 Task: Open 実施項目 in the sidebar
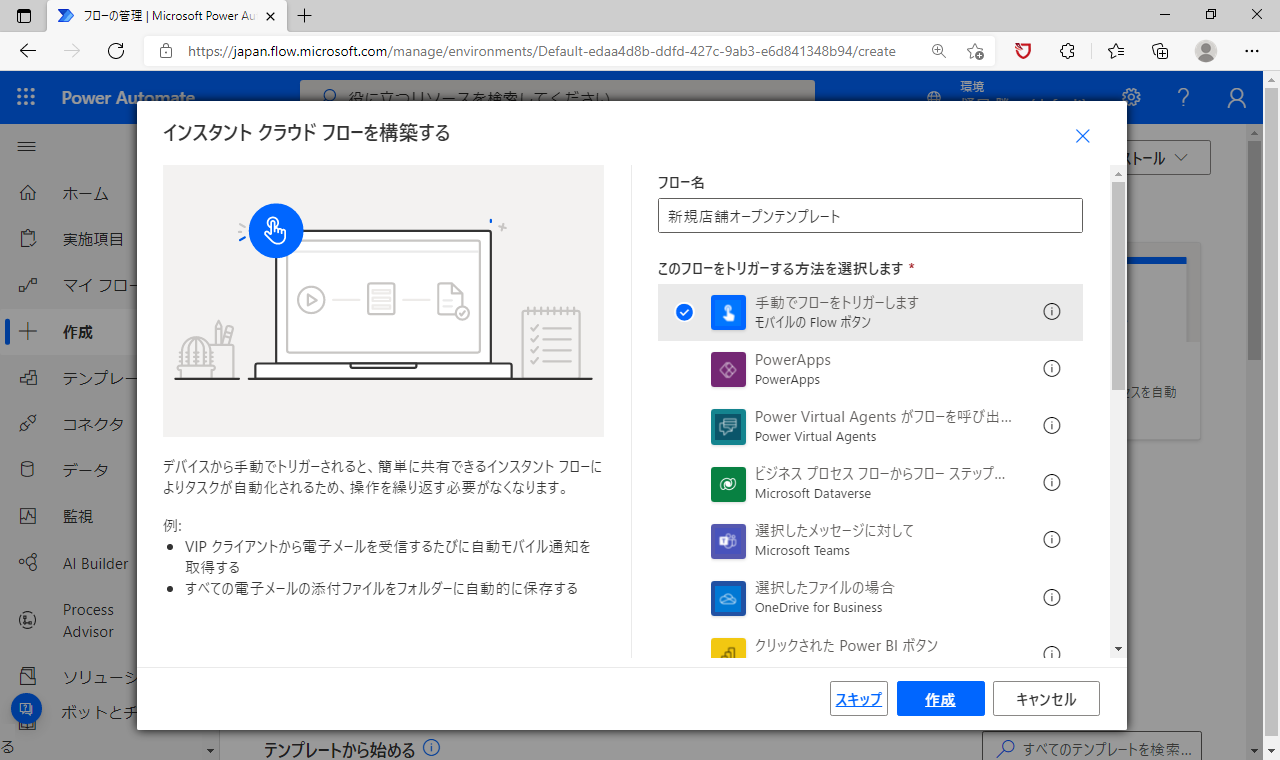[x=93, y=239]
